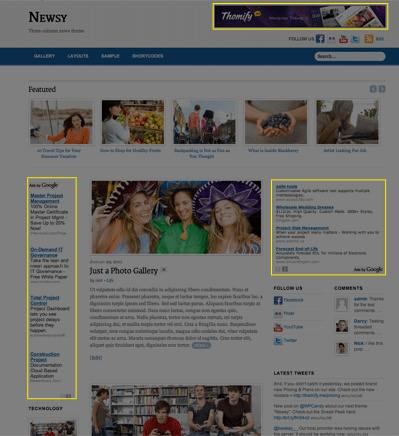Viewport: 399px width, 436px height.
Task: Show previous Featured posts with left arrow
Action: [373, 89]
